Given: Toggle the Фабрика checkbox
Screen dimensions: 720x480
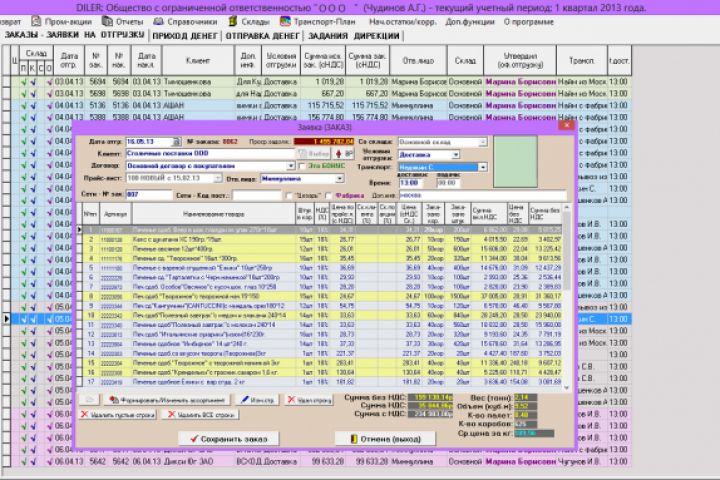Looking at the screenshot, I should [x=329, y=196].
